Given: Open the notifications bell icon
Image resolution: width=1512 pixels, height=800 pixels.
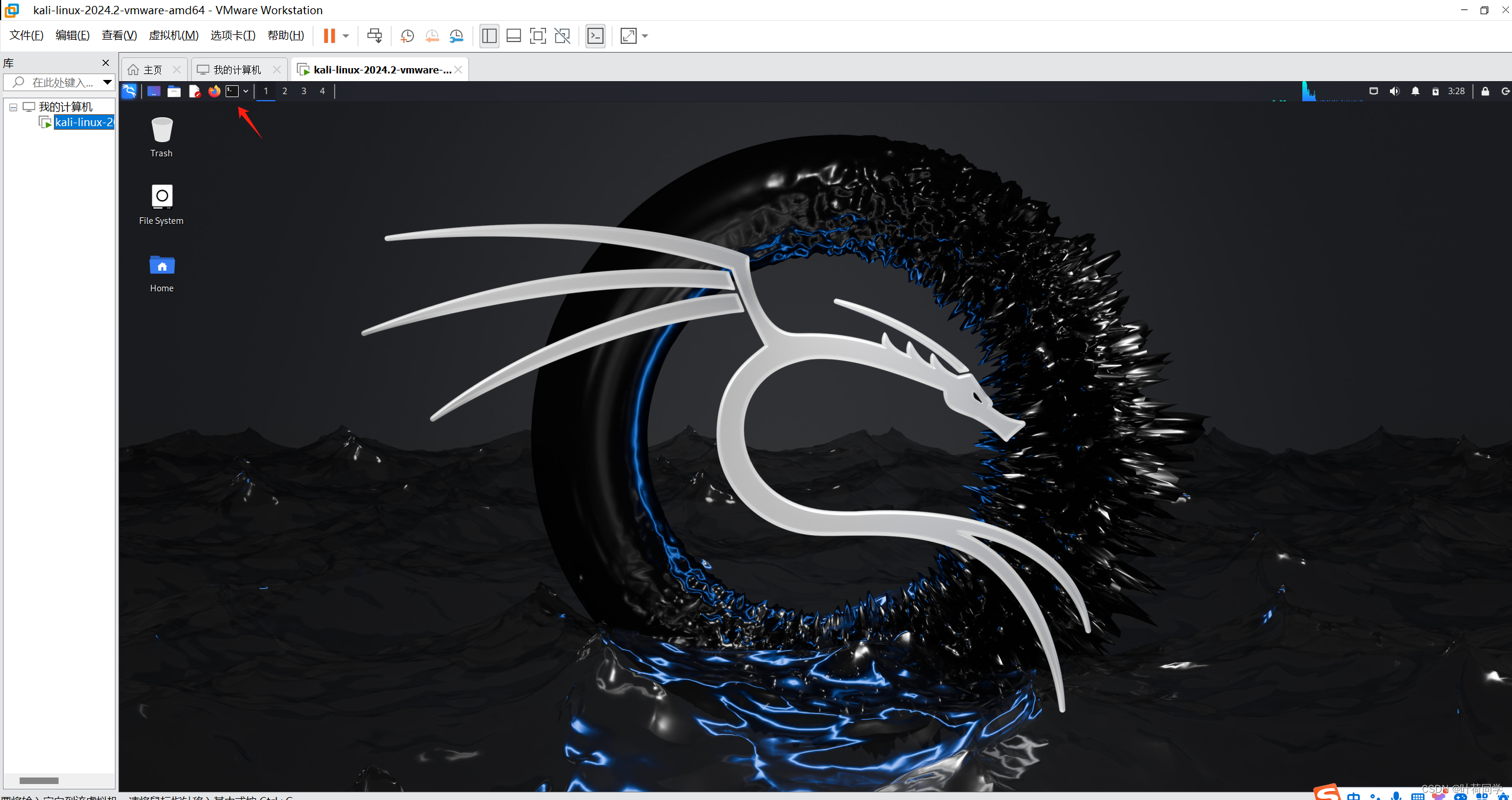Looking at the screenshot, I should pos(1415,91).
